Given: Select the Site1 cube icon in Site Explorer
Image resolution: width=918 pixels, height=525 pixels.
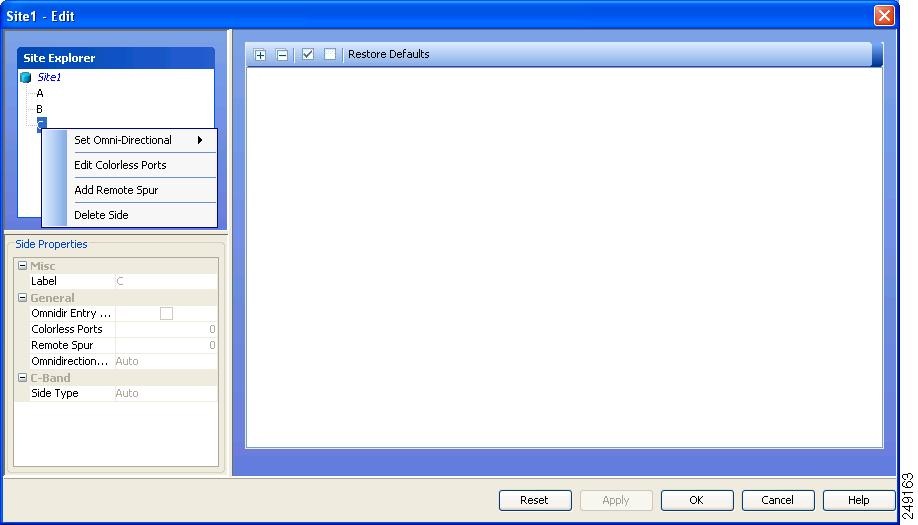Looking at the screenshot, I should (x=26, y=77).
